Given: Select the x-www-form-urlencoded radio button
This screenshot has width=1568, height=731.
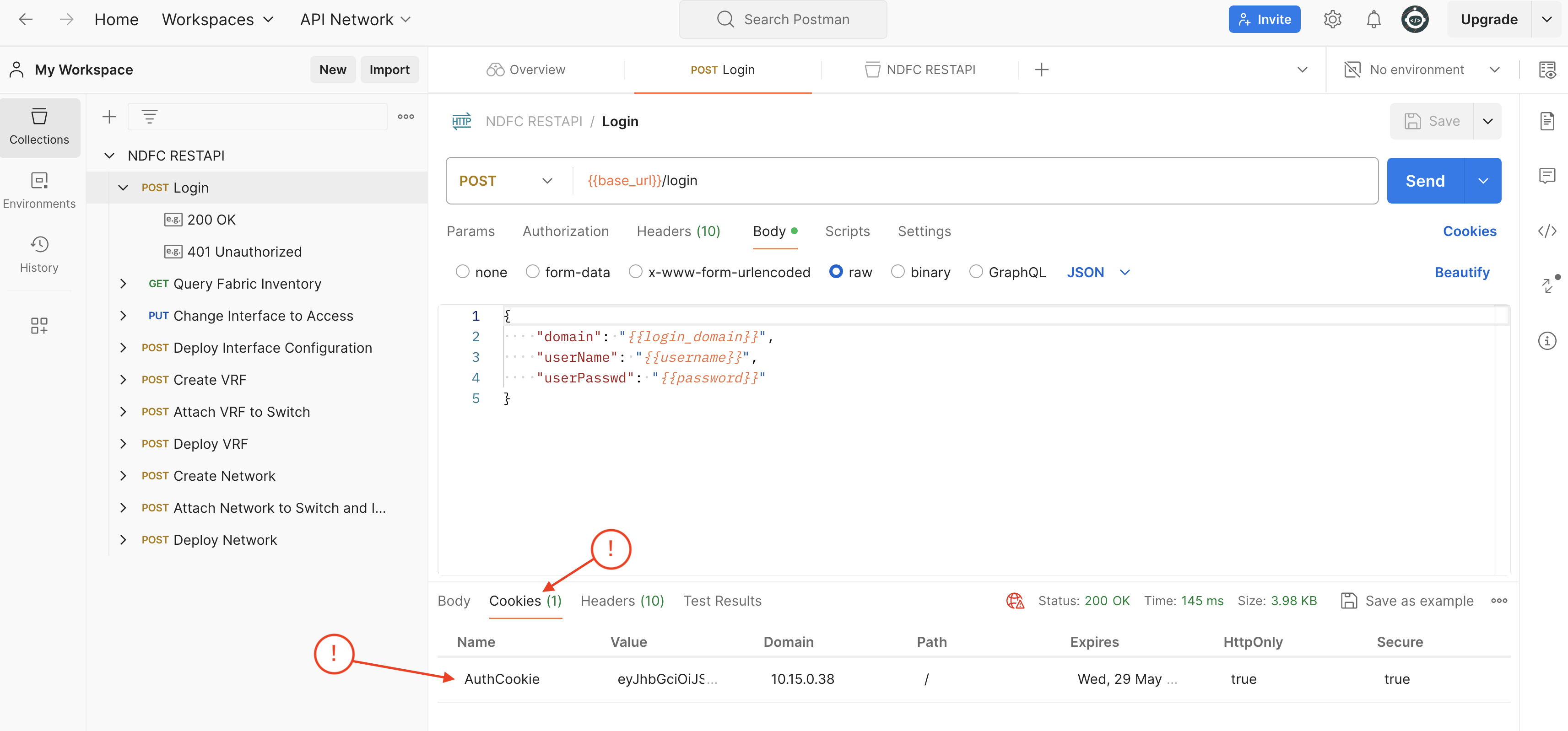Looking at the screenshot, I should (x=635, y=272).
